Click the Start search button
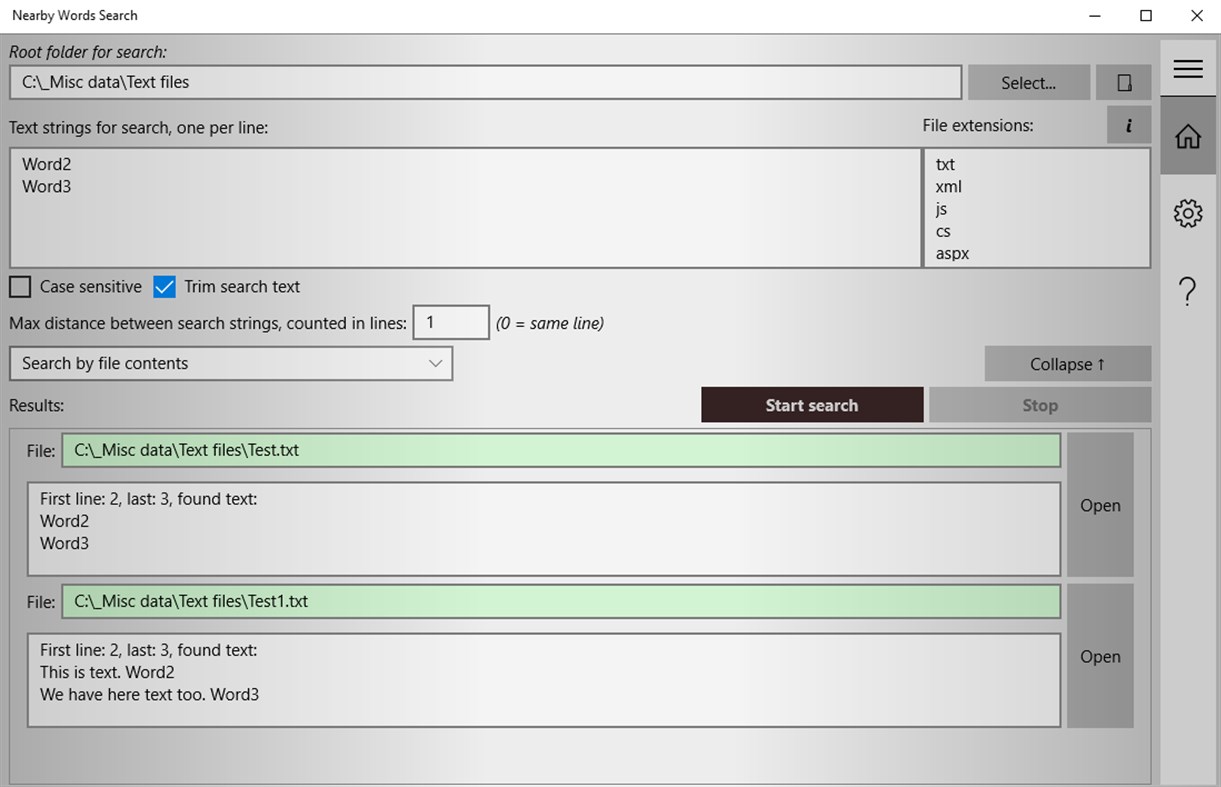The height and width of the screenshot is (787, 1221). coord(812,405)
